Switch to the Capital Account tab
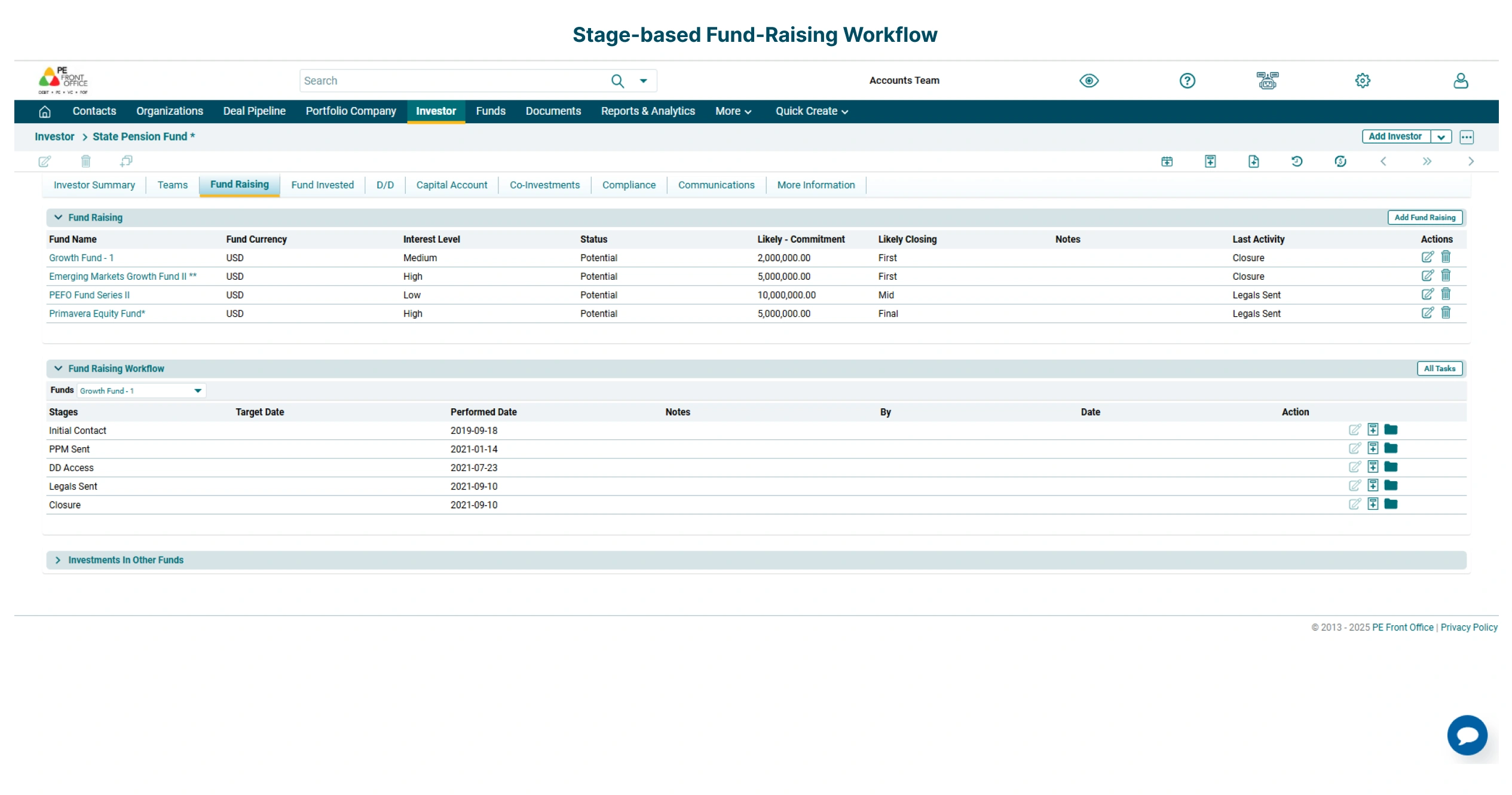This screenshot has width=1512, height=795. pyautogui.click(x=451, y=185)
